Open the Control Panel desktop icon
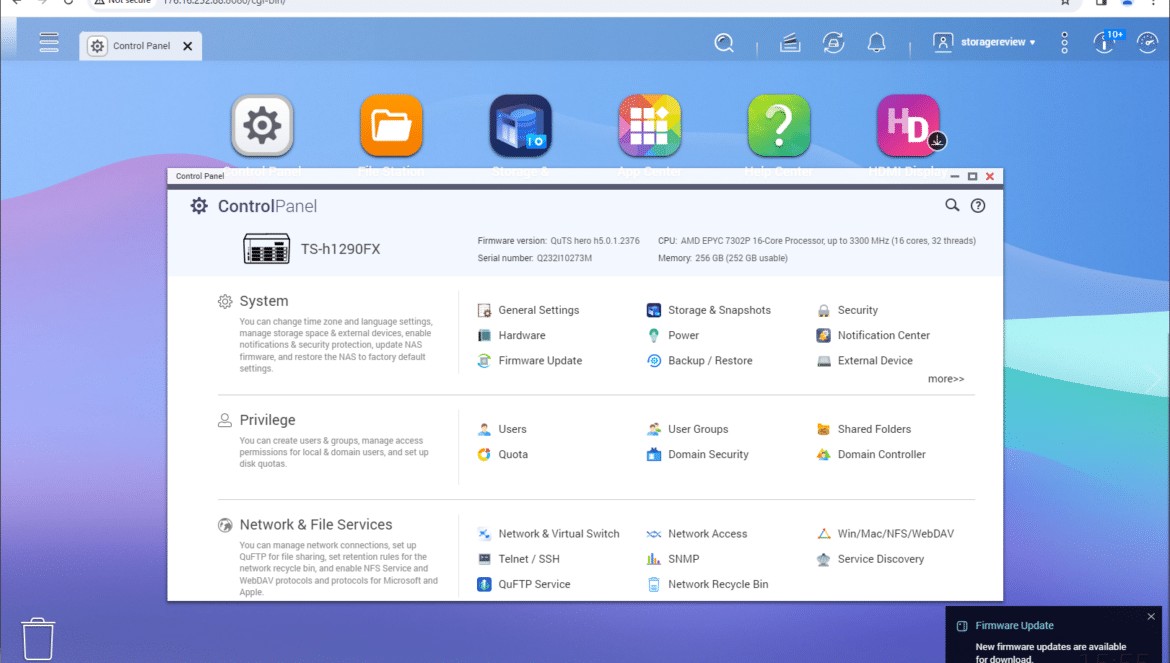Screen dimensions: 1170x663 (x=262, y=125)
